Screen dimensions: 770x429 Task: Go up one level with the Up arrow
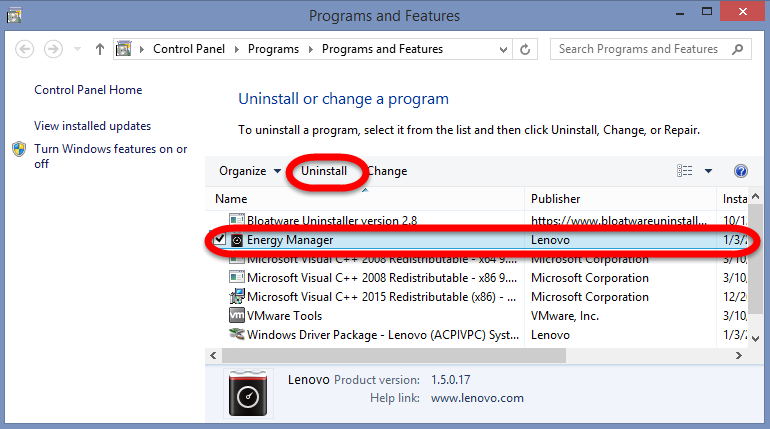100,49
